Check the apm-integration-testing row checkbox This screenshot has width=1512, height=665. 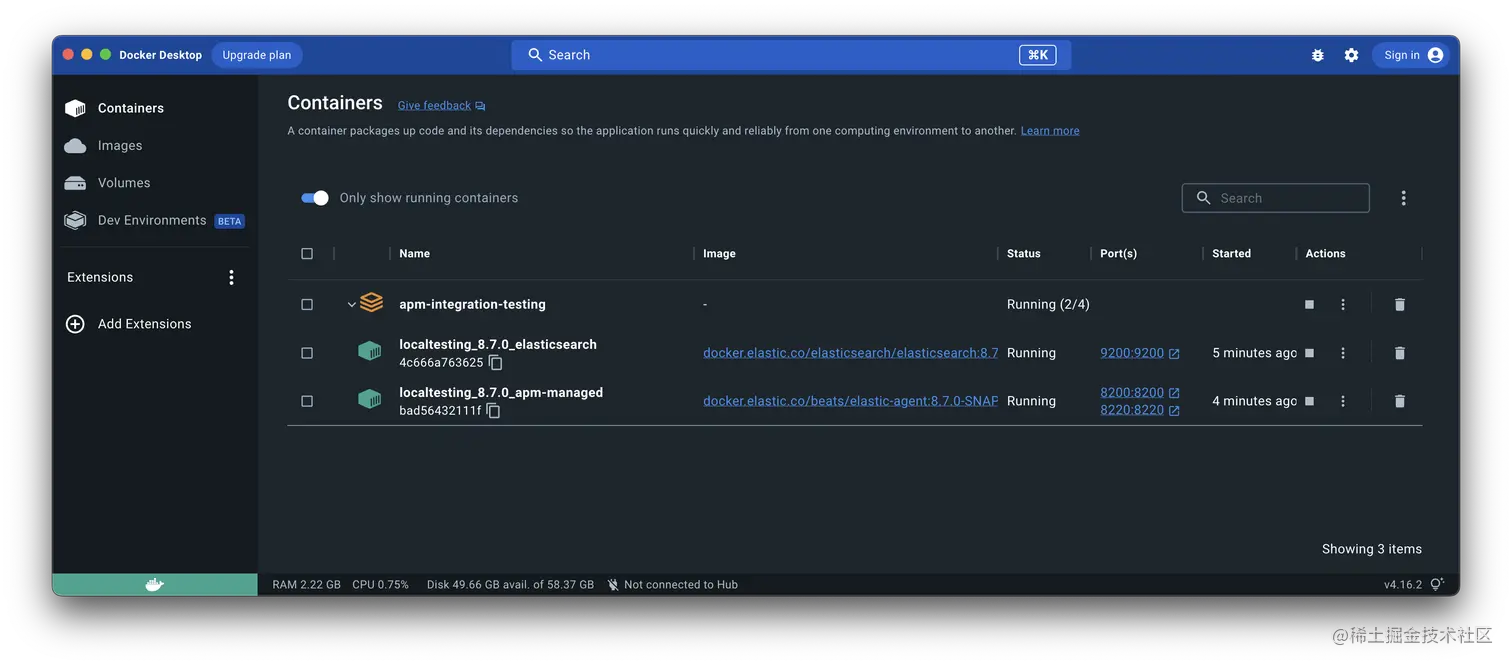click(307, 304)
